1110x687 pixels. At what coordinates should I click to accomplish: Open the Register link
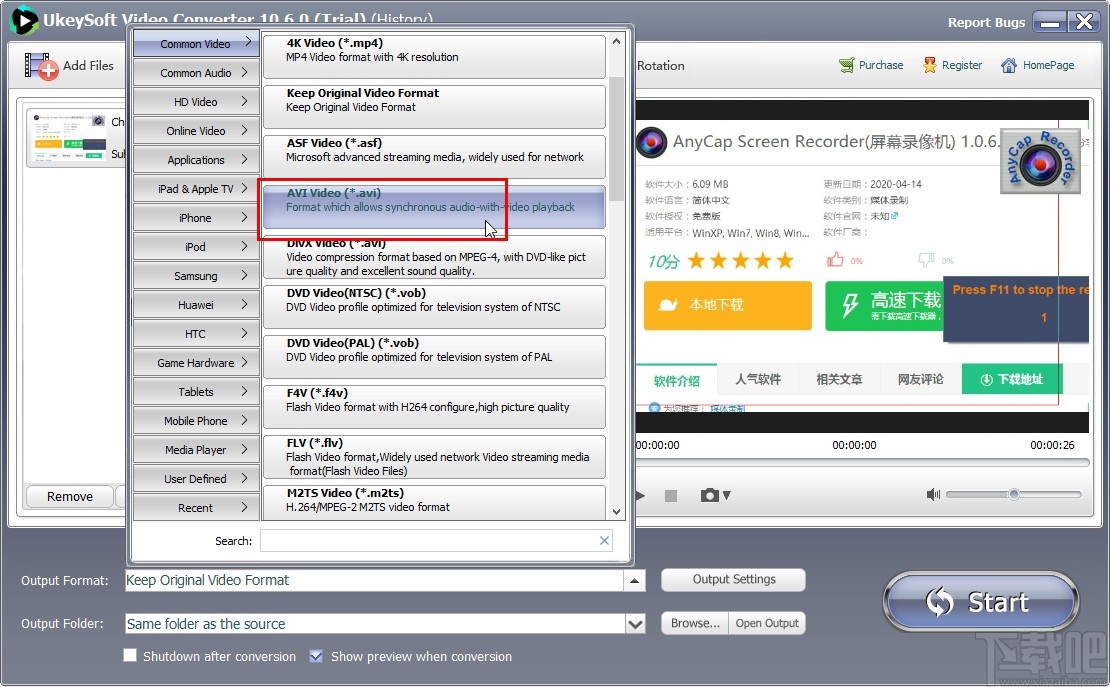pyautogui.click(x=961, y=65)
